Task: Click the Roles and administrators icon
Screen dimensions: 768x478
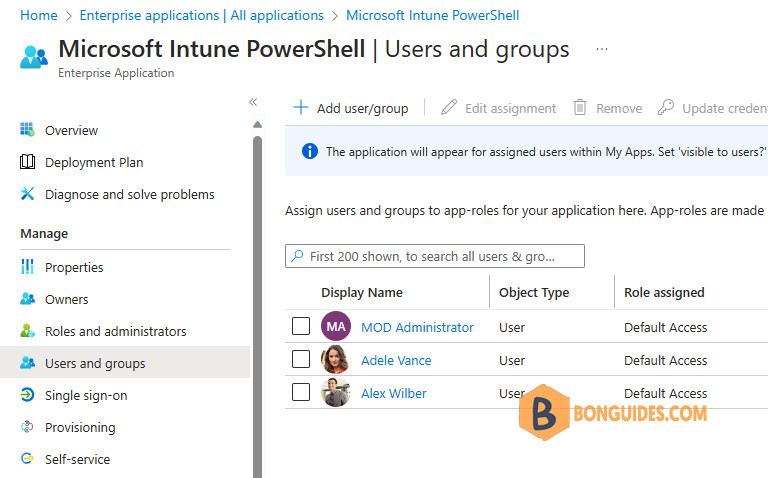Action: point(27,331)
